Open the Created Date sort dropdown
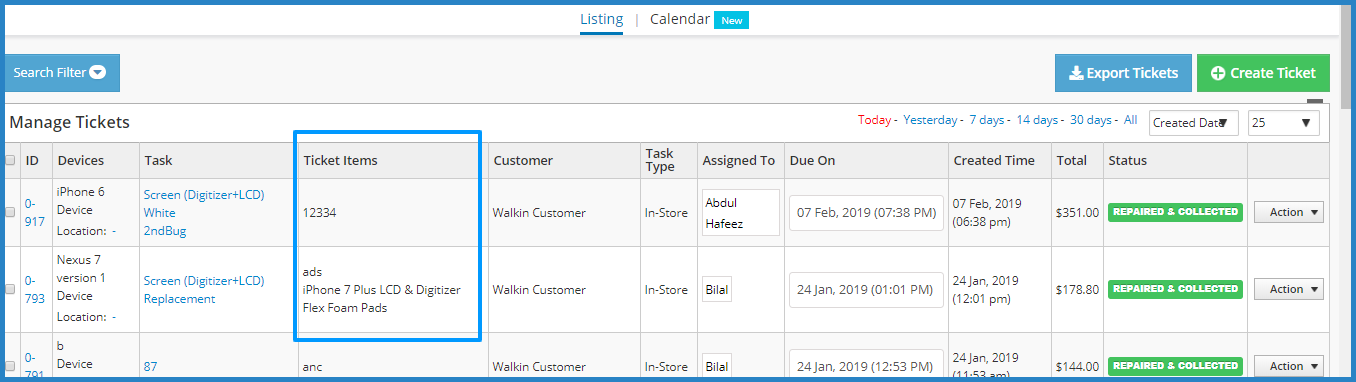 [x=1194, y=123]
